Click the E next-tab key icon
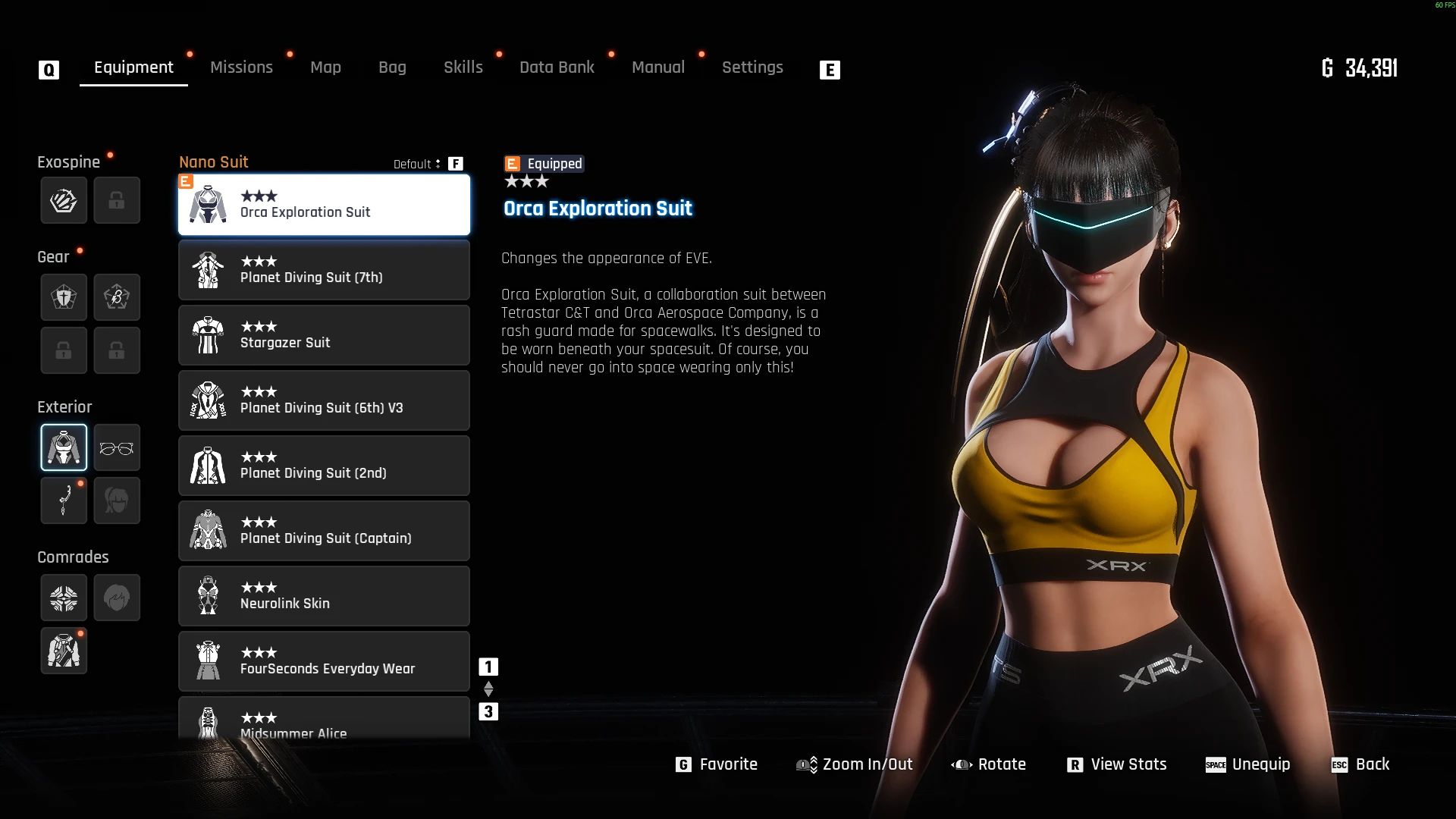This screenshot has height=819, width=1456. 830,70
